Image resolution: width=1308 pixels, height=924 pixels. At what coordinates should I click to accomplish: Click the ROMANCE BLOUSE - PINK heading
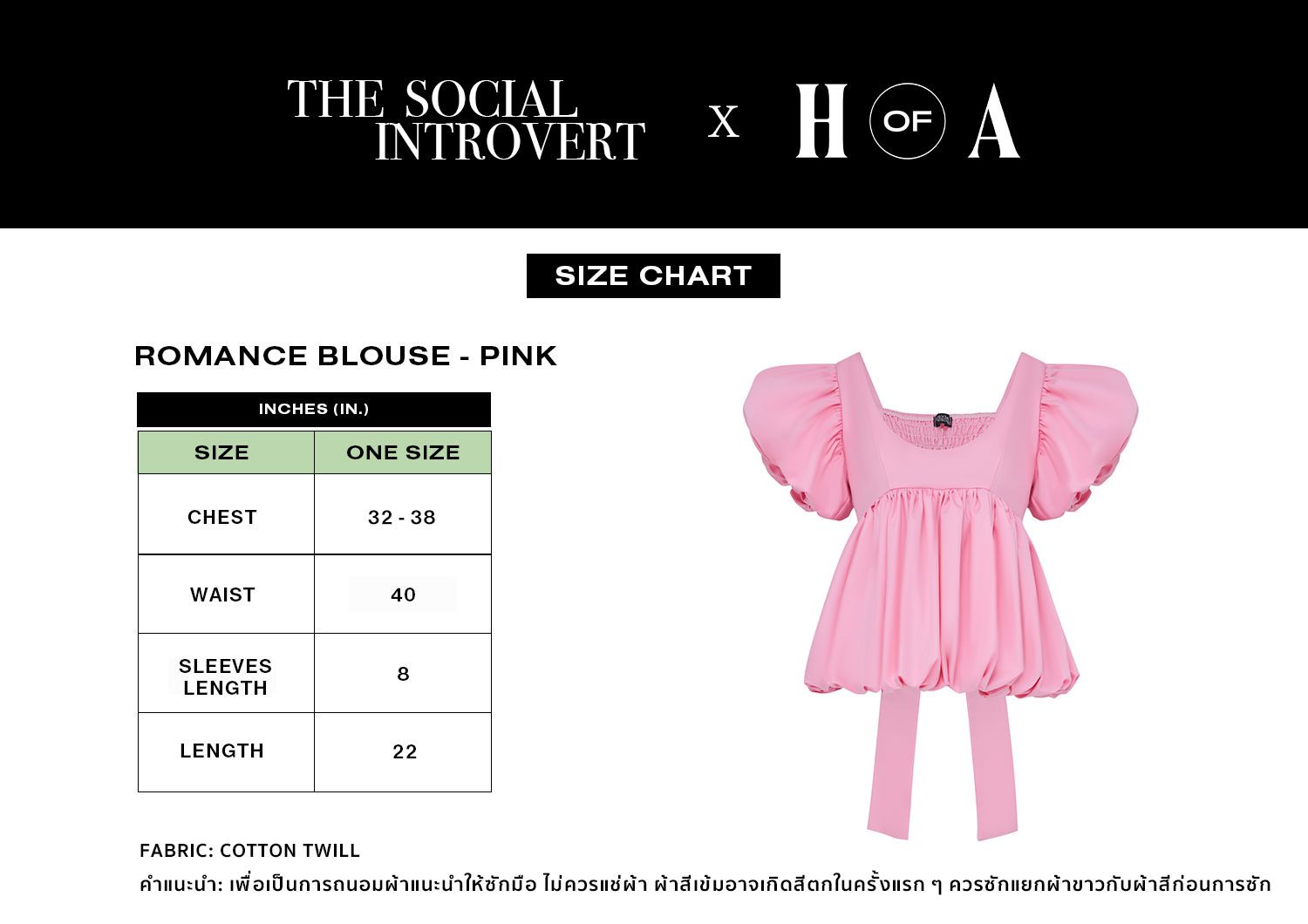[345, 356]
